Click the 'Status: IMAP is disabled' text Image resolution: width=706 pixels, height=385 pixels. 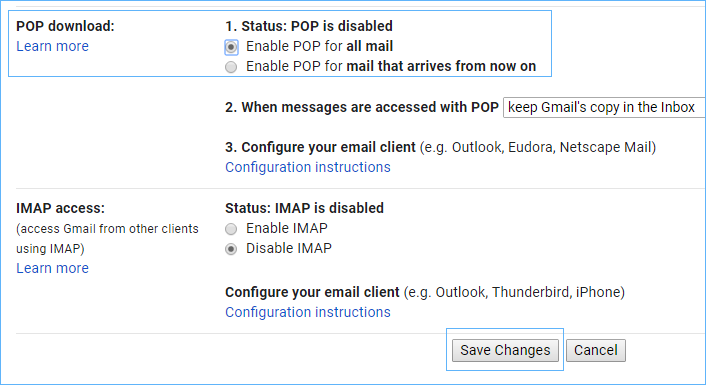click(x=304, y=208)
